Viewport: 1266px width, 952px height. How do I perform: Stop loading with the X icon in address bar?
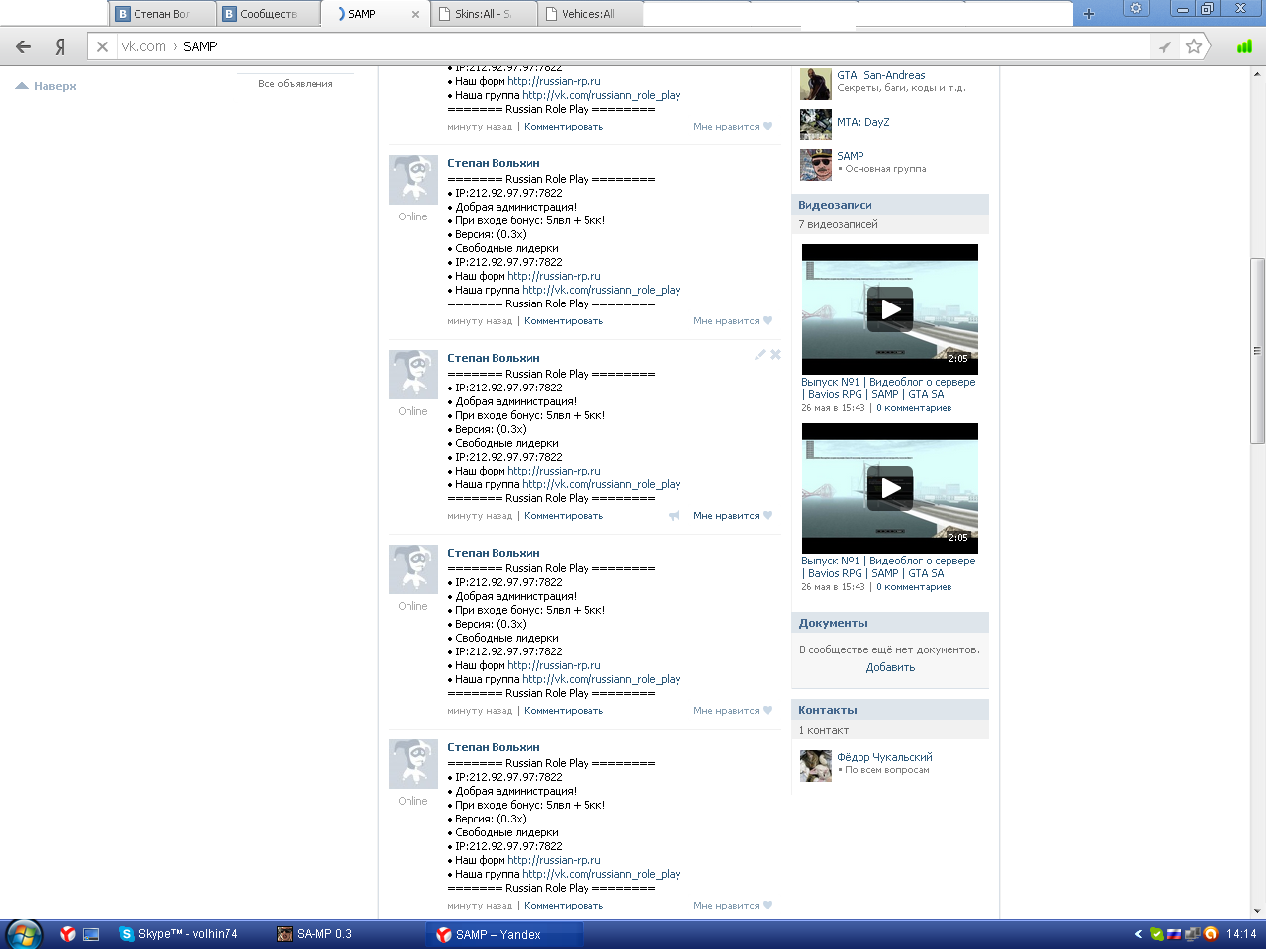click(102, 46)
